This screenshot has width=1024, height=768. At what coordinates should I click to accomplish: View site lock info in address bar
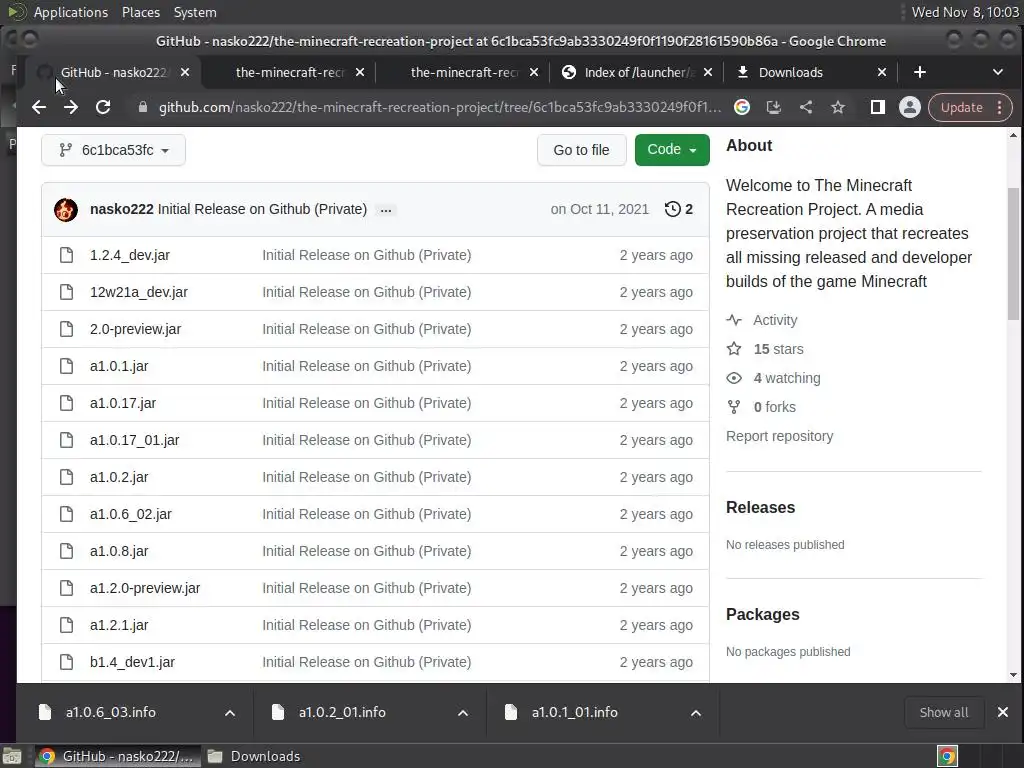[x=143, y=107]
